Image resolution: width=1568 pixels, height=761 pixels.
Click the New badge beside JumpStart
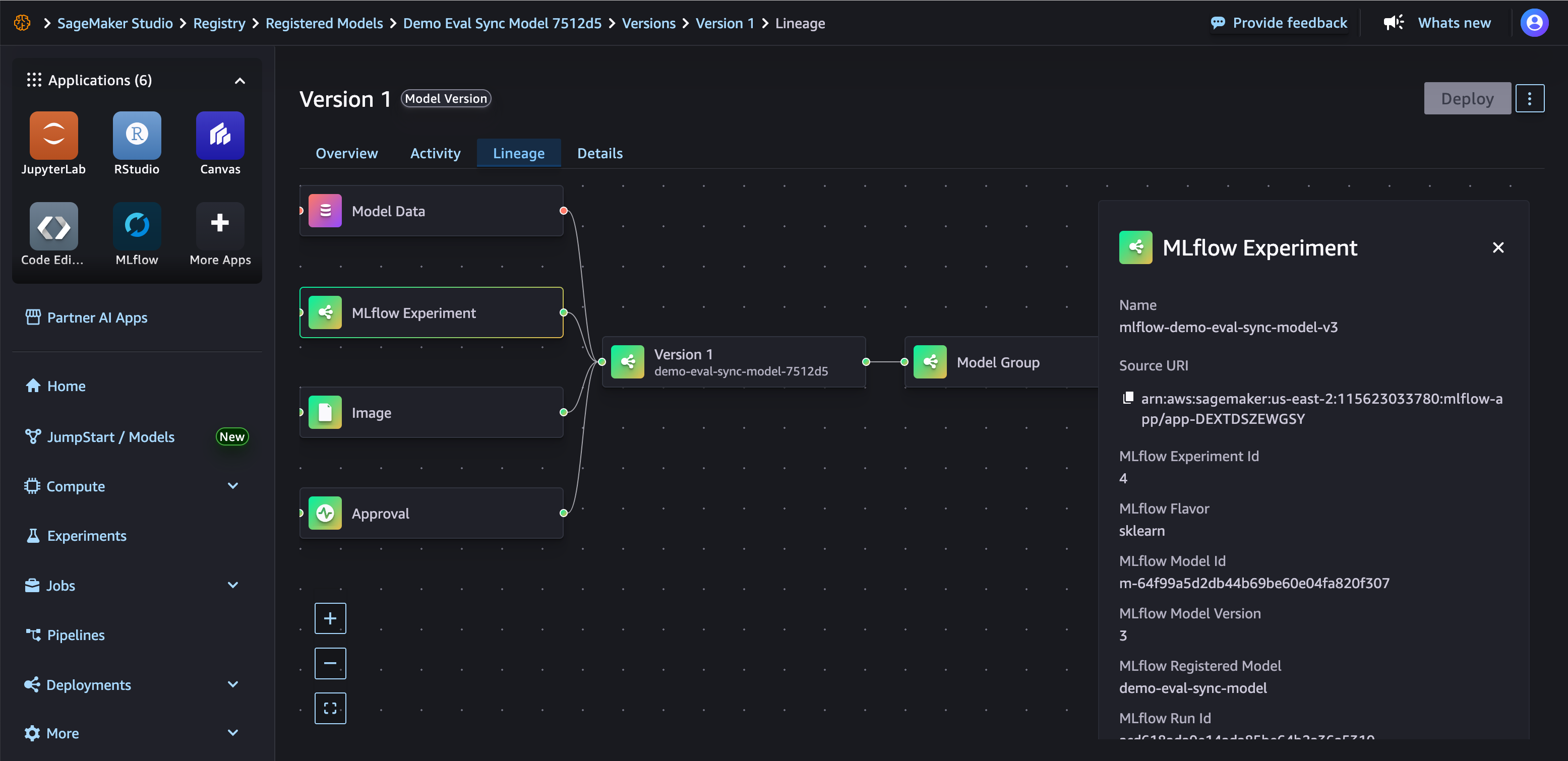[232, 437]
